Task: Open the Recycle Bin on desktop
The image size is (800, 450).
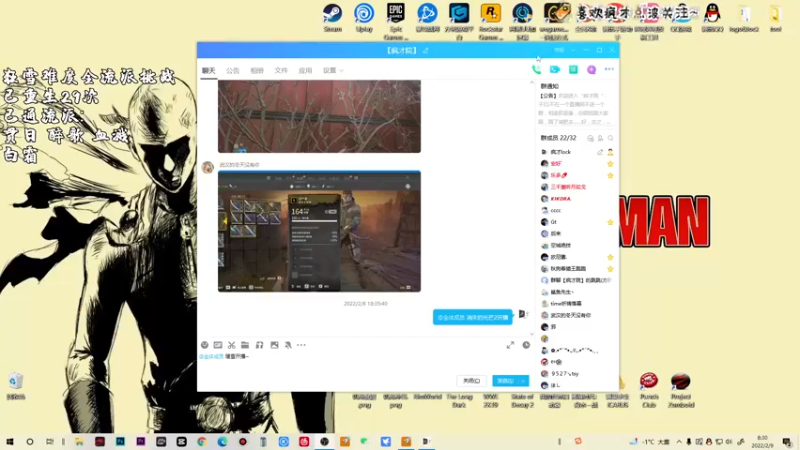Action: tap(16, 386)
